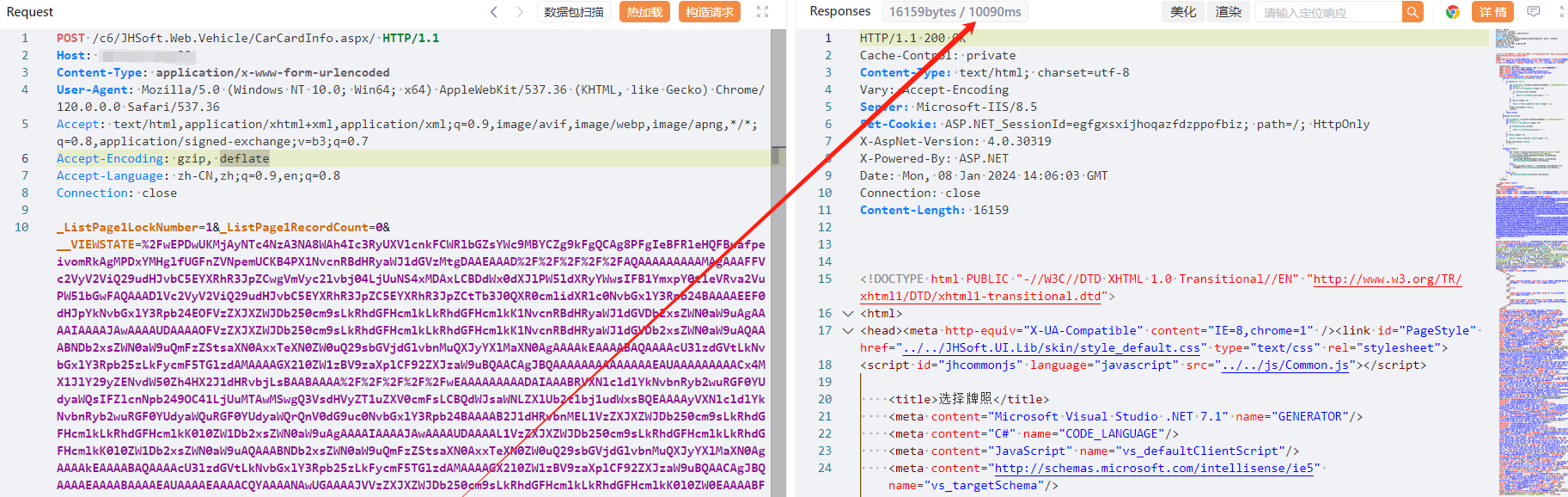
Task: Click the request Content-Type urlencoded header
Action: click(x=223, y=73)
